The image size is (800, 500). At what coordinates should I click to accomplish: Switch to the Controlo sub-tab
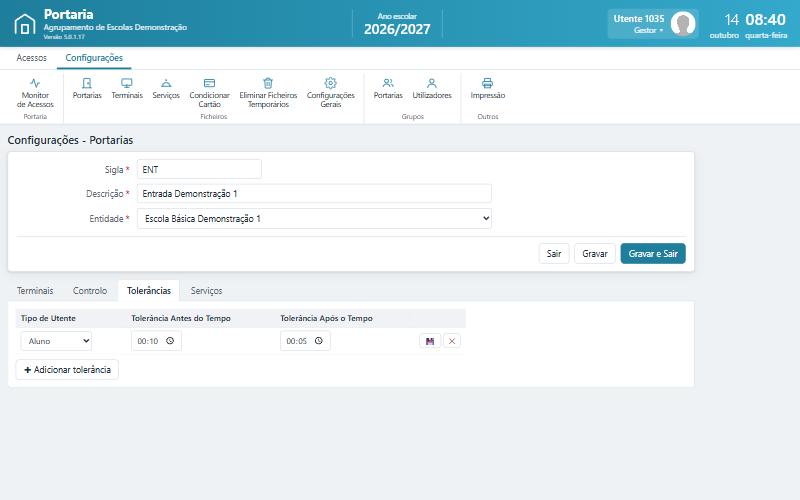[x=90, y=291]
